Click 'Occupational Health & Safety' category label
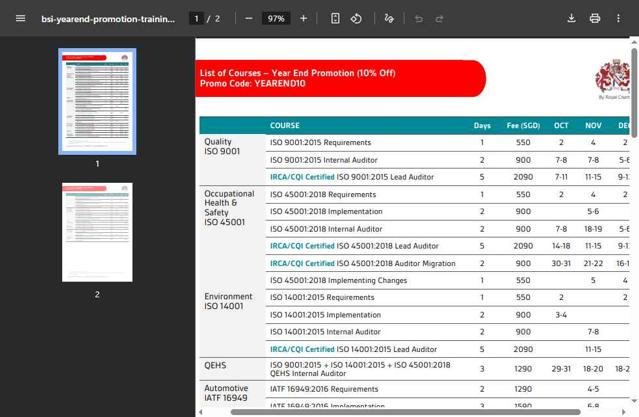The height and width of the screenshot is (417, 639). (229, 203)
